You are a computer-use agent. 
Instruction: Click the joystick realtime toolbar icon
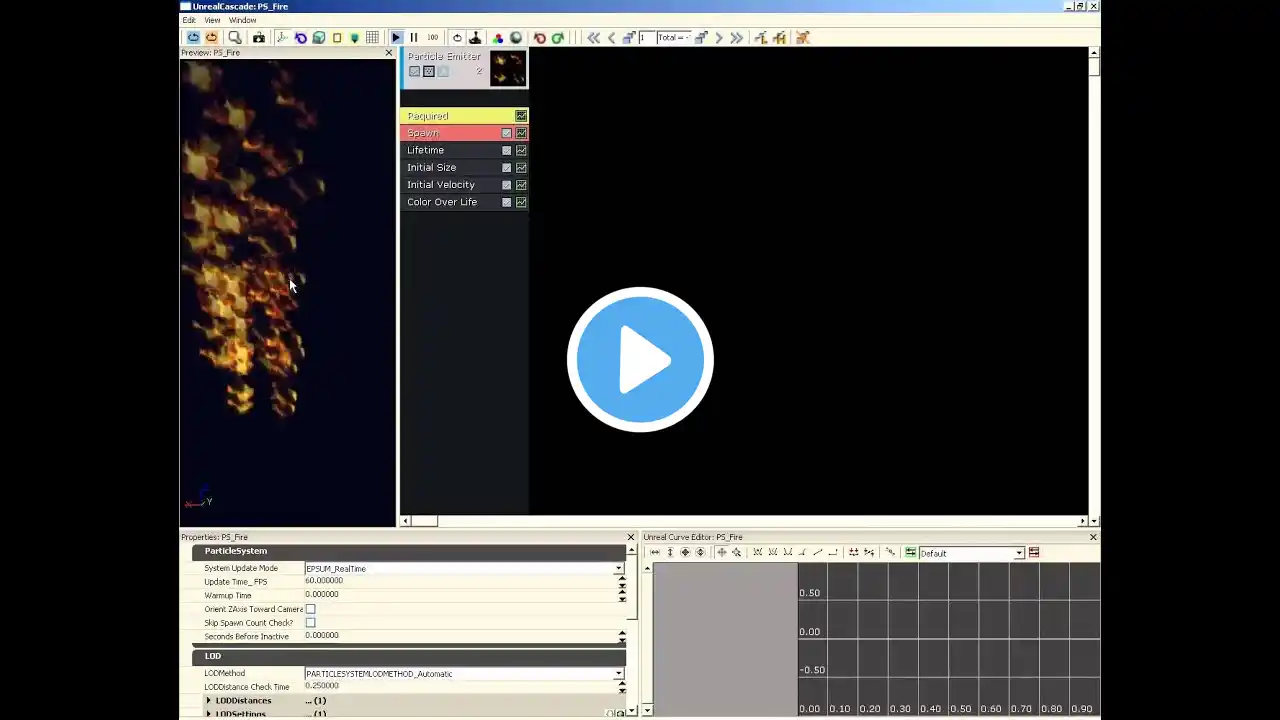point(475,38)
